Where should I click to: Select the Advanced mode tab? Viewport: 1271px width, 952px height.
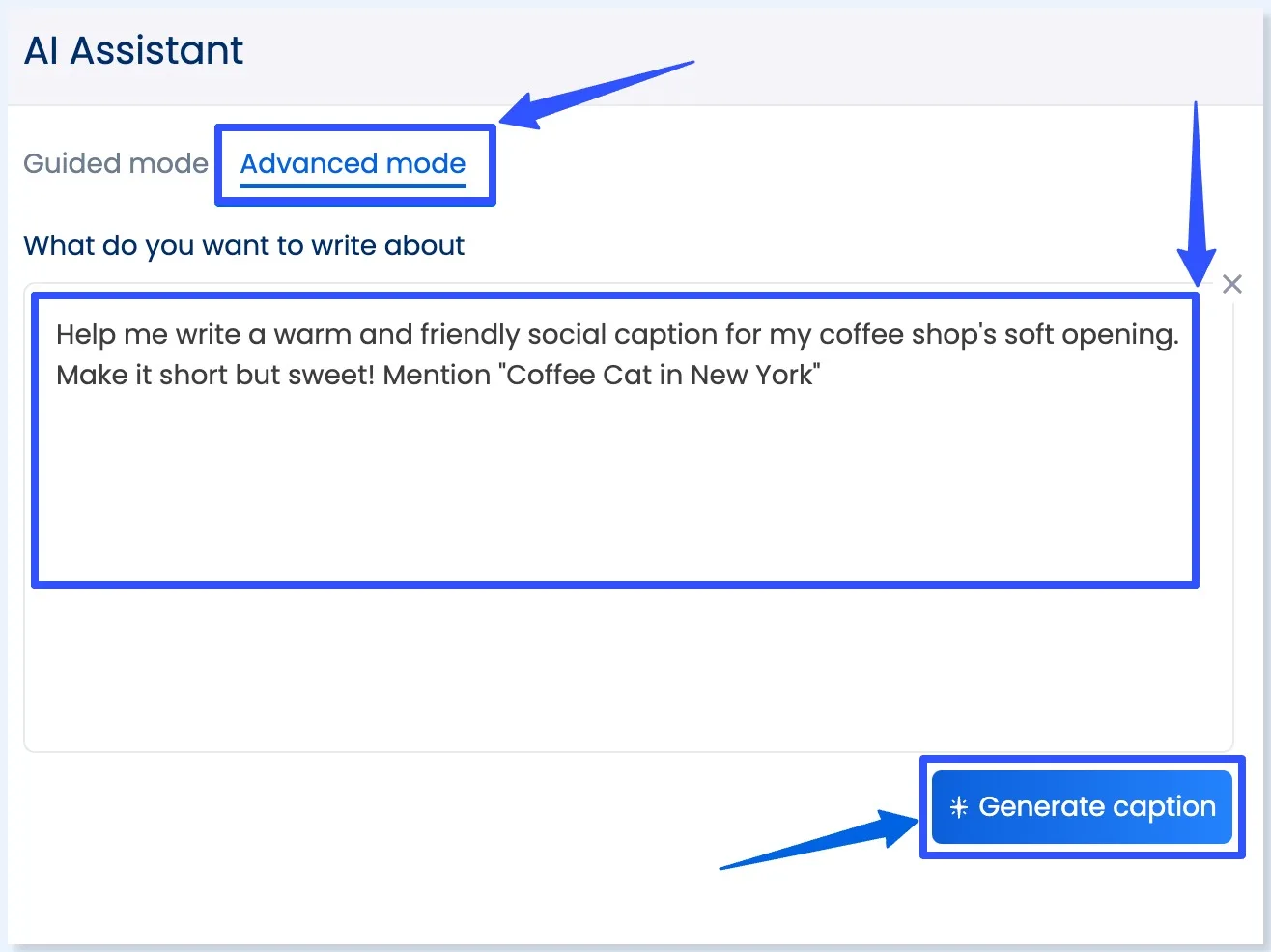click(353, 163)
